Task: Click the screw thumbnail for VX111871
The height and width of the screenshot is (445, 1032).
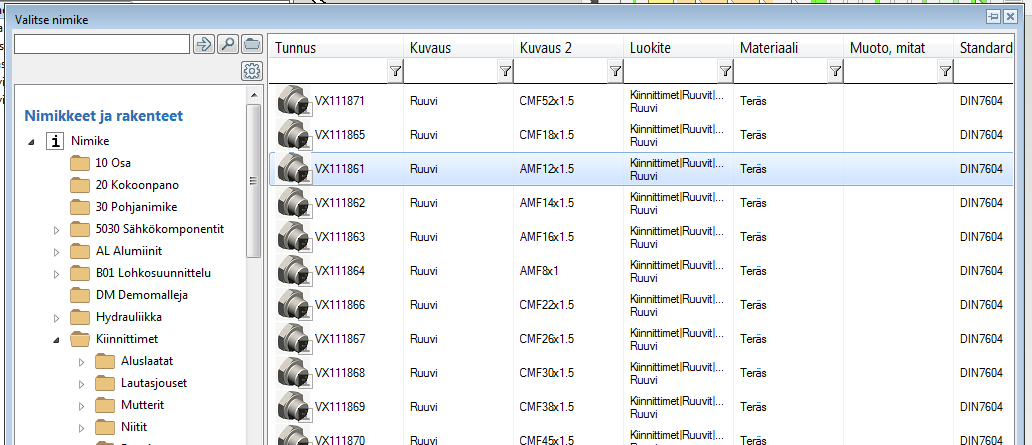Action: [x=294, y=101]
